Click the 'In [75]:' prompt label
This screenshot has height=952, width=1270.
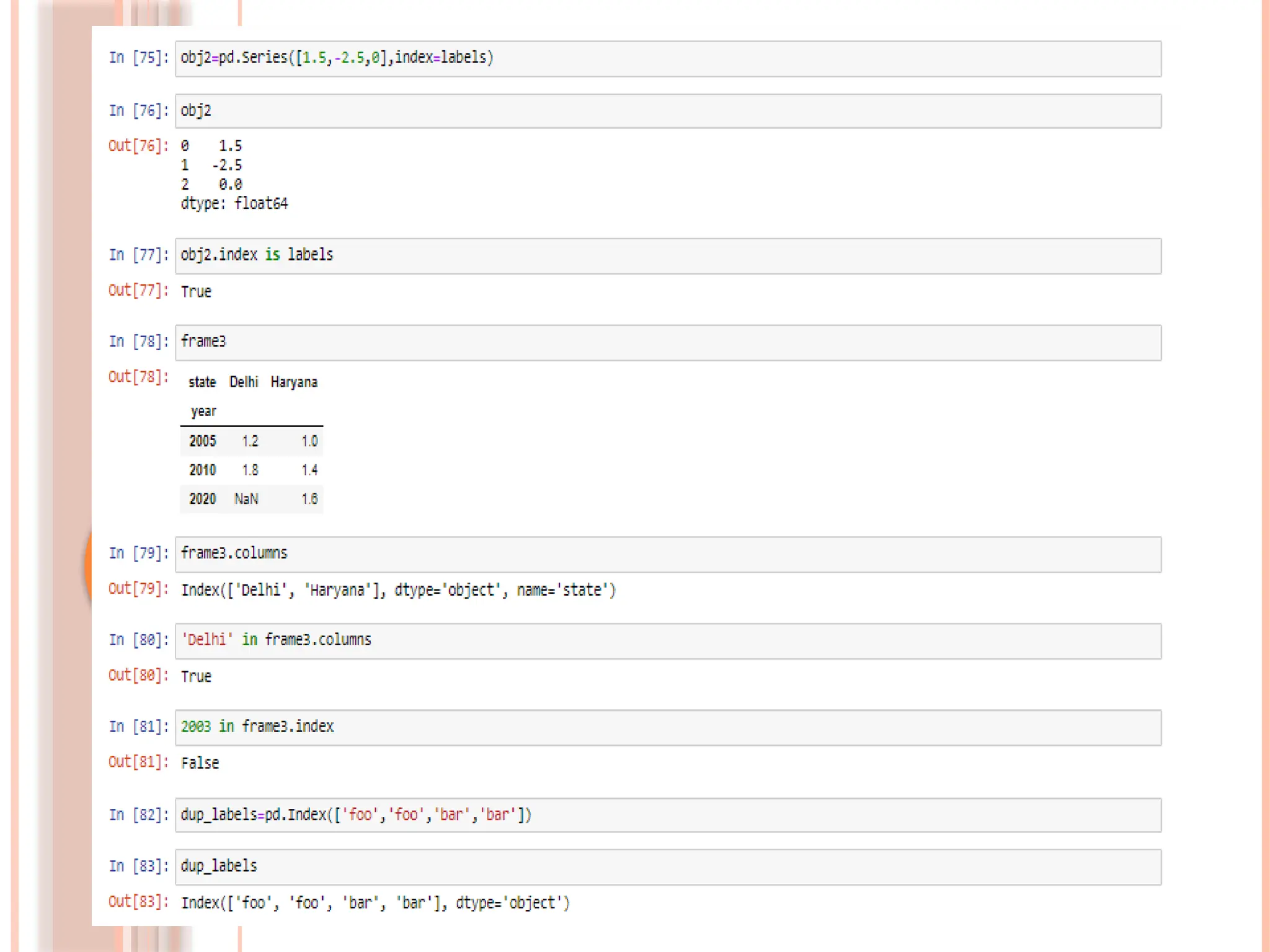click(139, 58)
